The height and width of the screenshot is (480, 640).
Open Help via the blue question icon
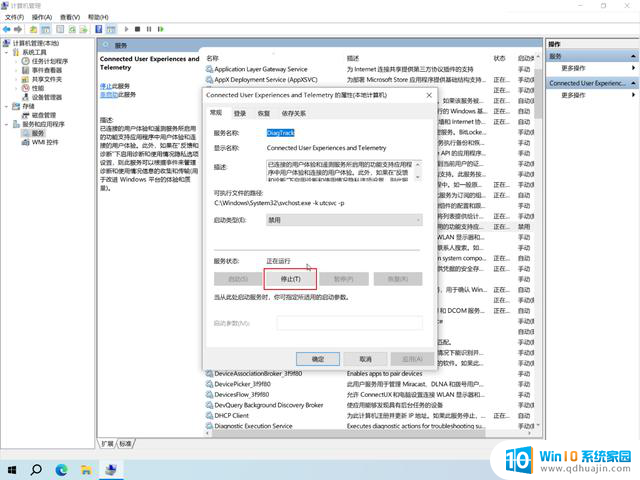pos(99,29)
